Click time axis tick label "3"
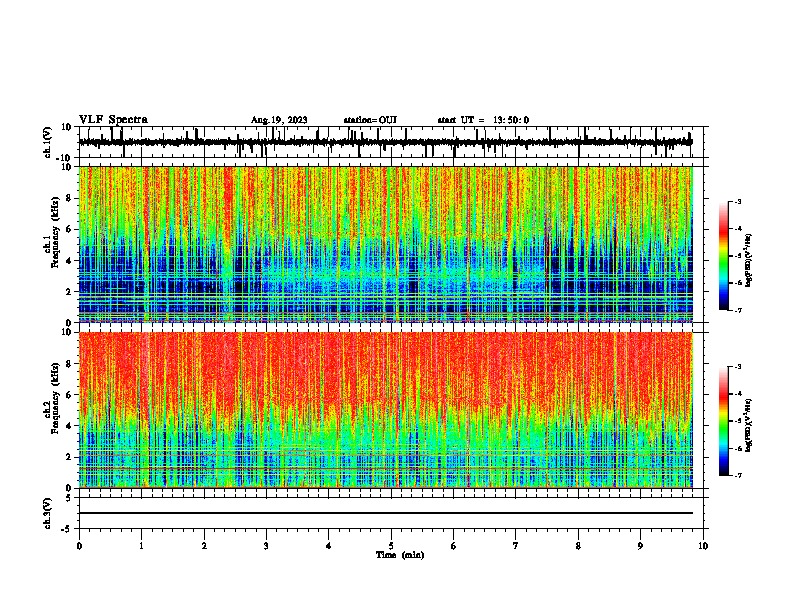The image size is (792, 612). tap(266, 546)
